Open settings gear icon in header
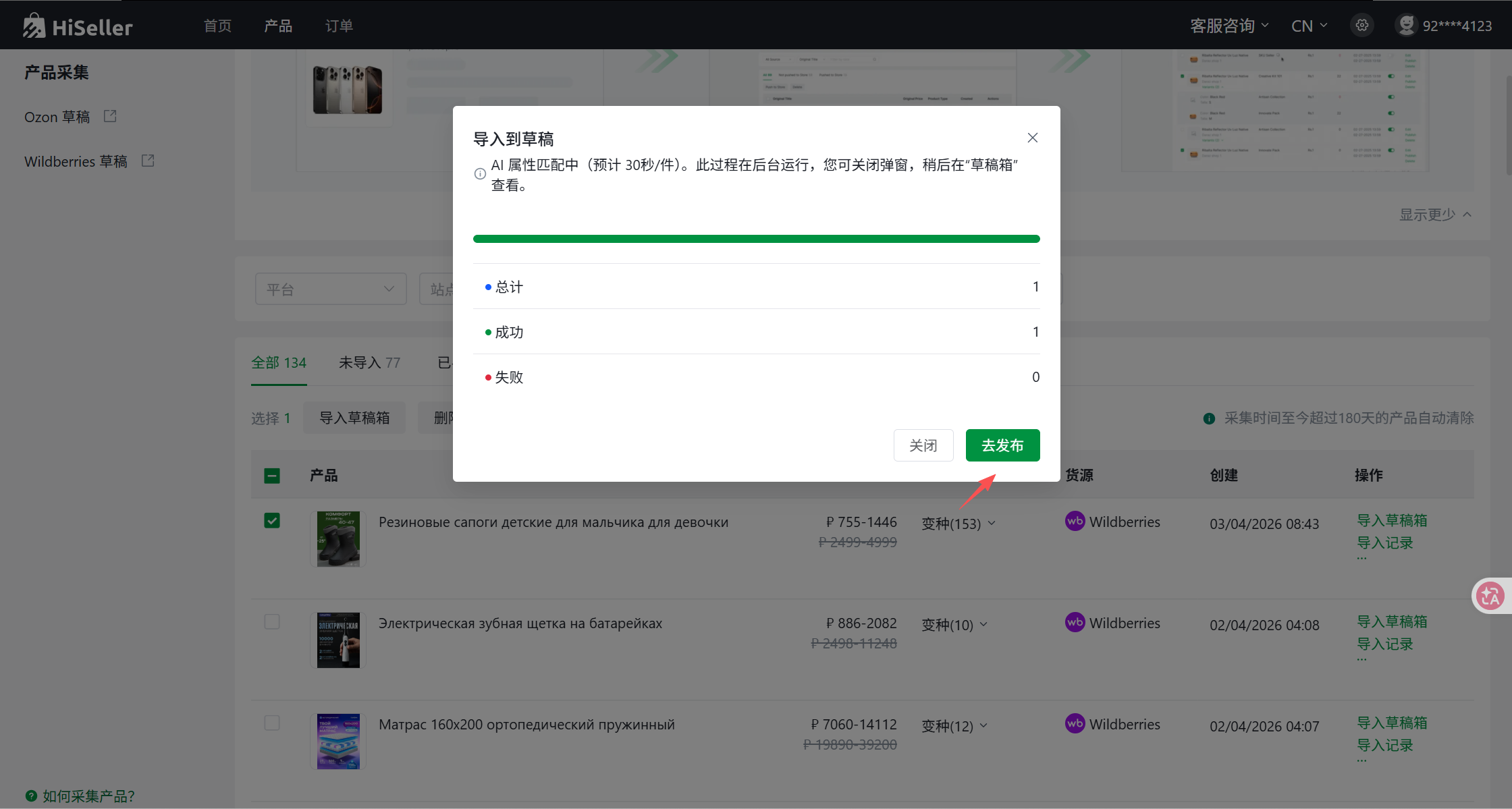This screenshot has width=1512, height=809. [x=1362, y=26]
